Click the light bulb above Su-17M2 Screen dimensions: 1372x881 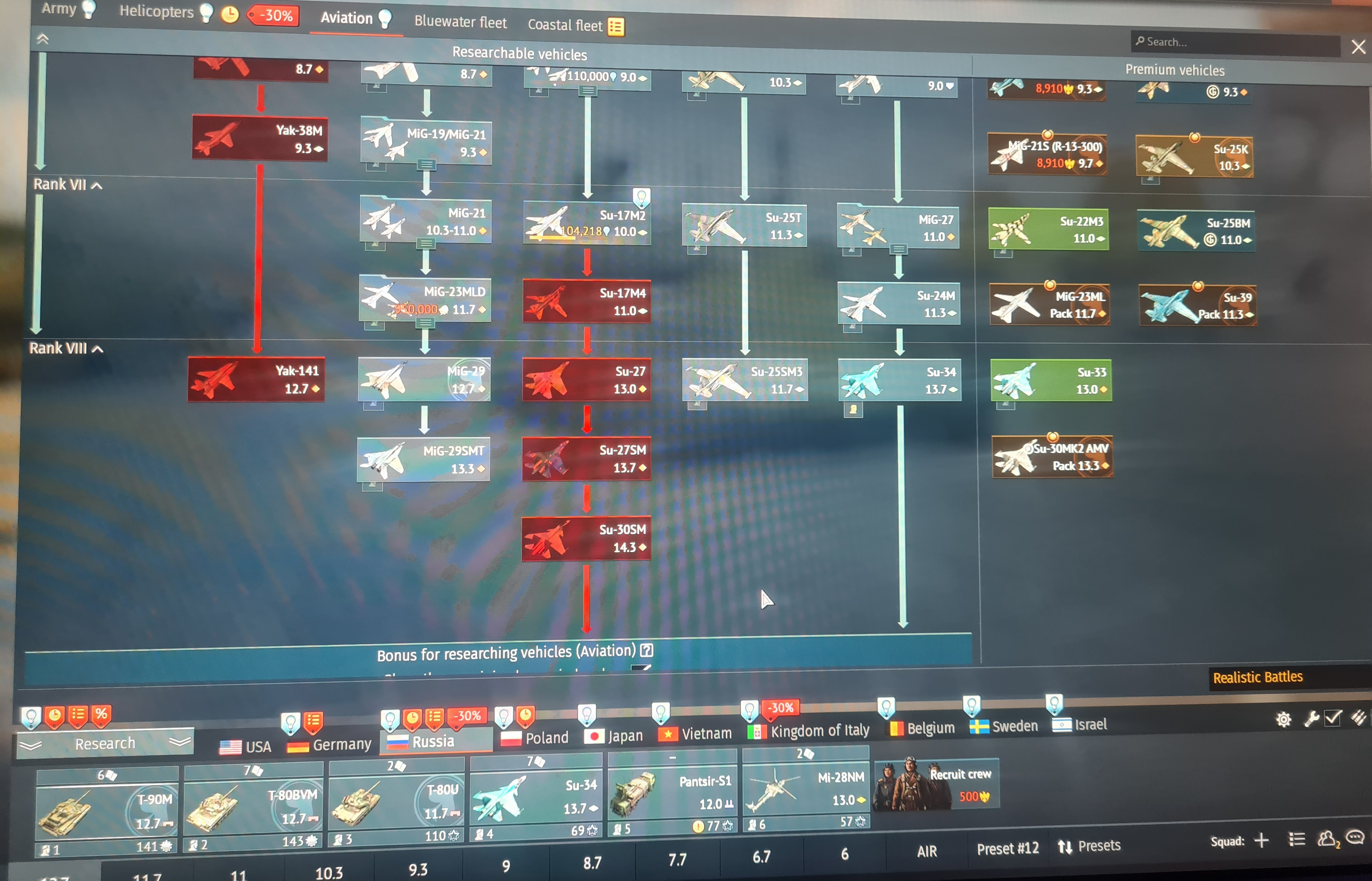pyautogui.click(x=642, y=198)
